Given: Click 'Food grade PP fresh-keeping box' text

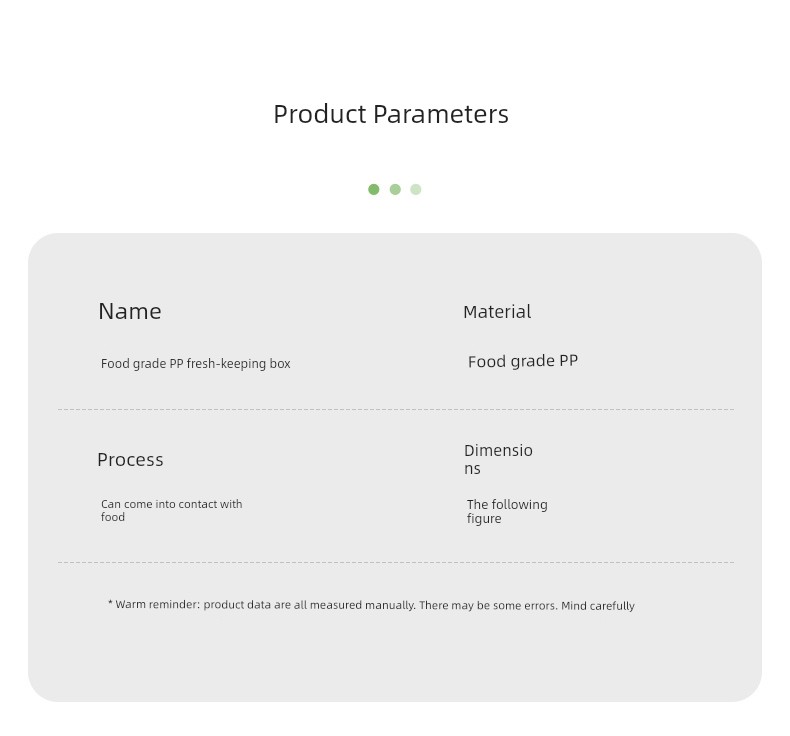Looking at the screenshot, I should 195,364.
